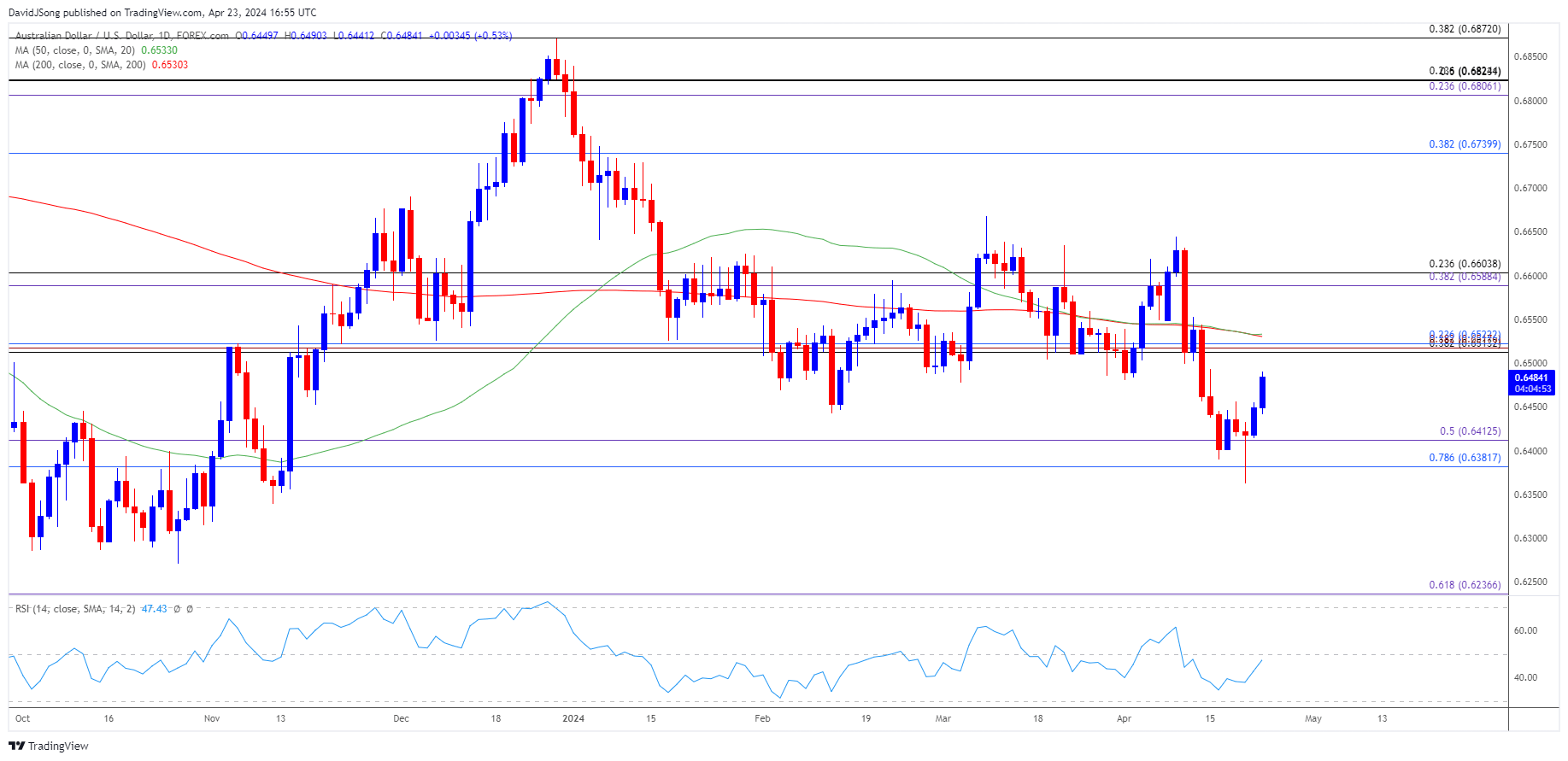Click the low price L0.64412 value
This screenshot has height=761, width=1568.
353,36
